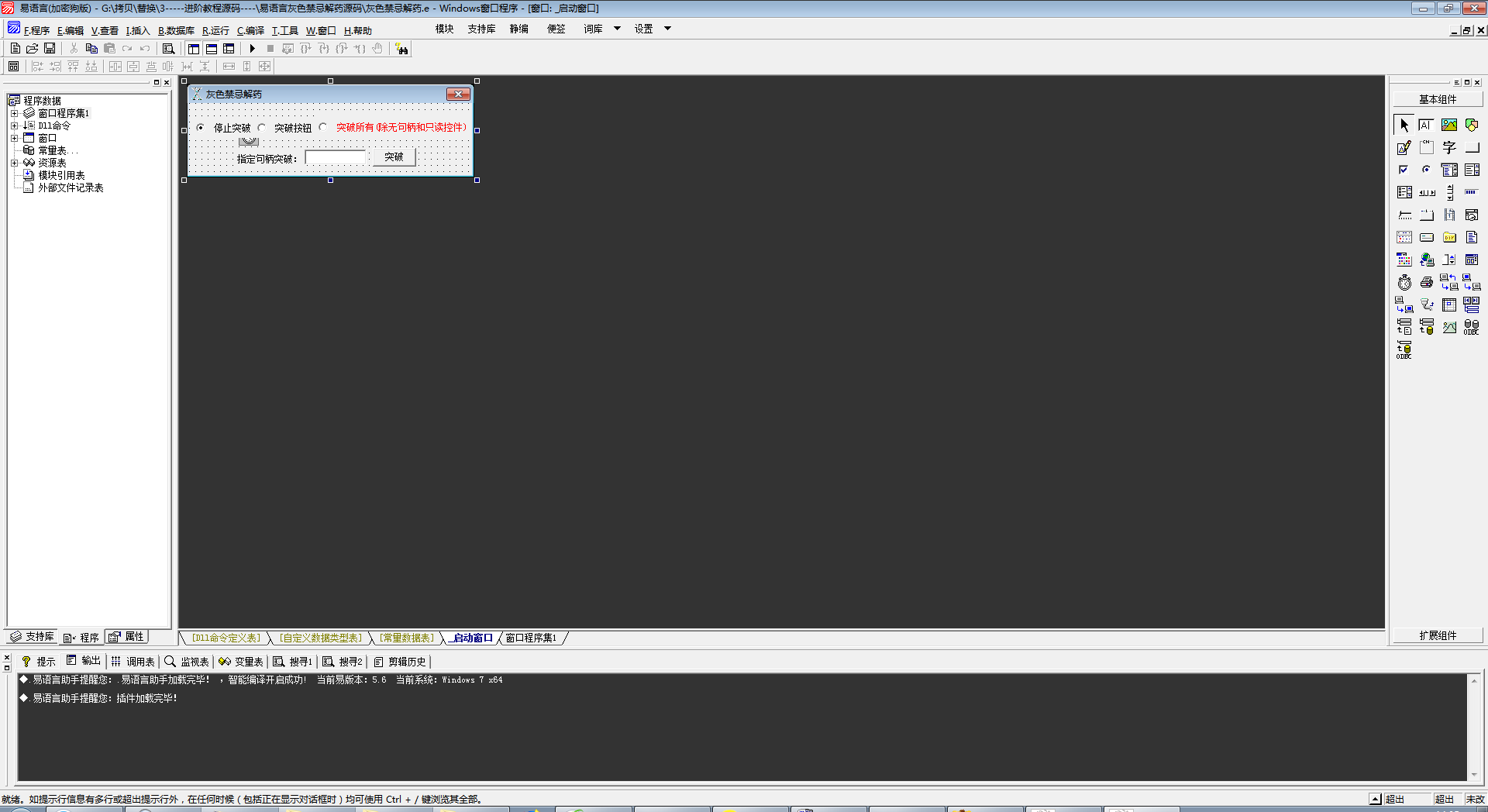Select the progress bar component icon
The width and height of the screenshot is (1488, 812).
click(1472, 192)
